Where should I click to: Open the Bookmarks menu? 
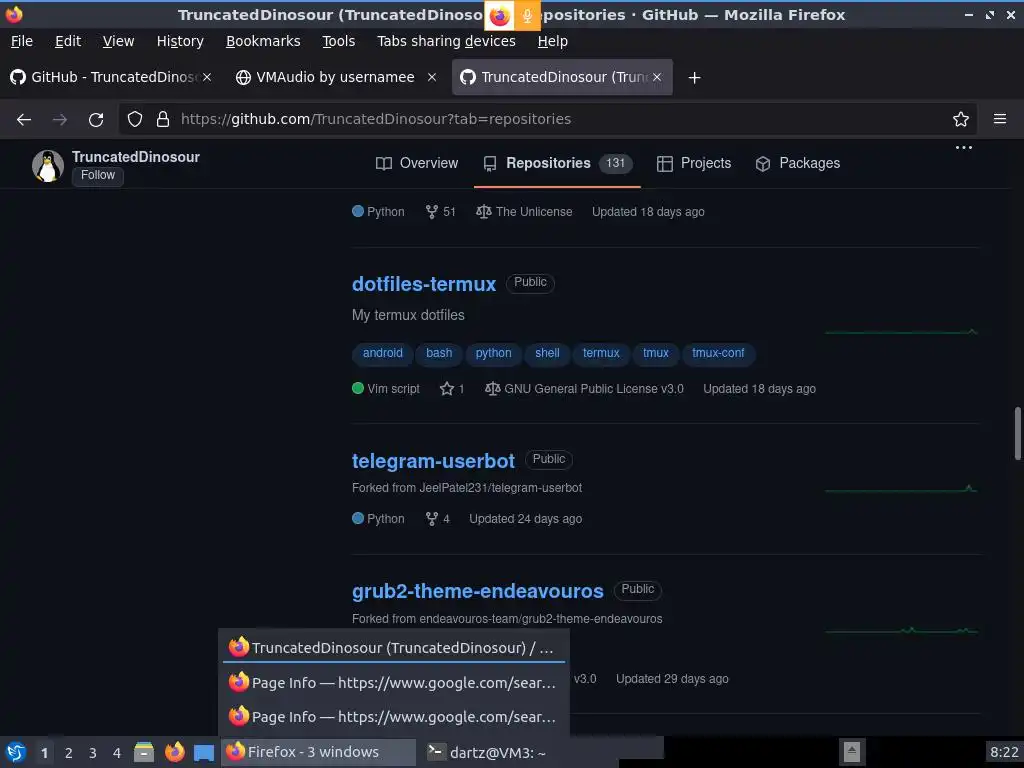point(263,41)
